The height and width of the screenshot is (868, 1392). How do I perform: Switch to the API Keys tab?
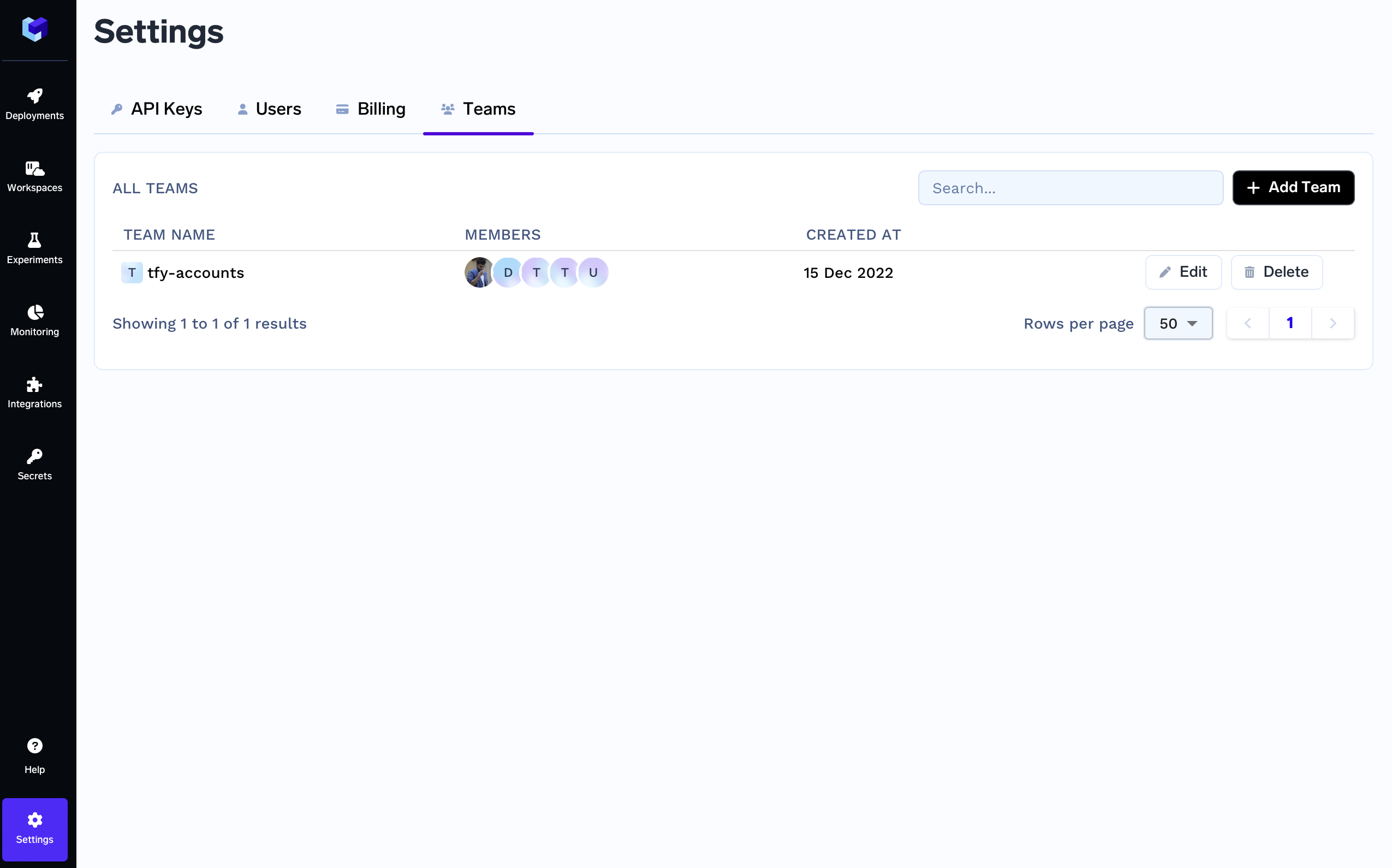tap(156, 109)
